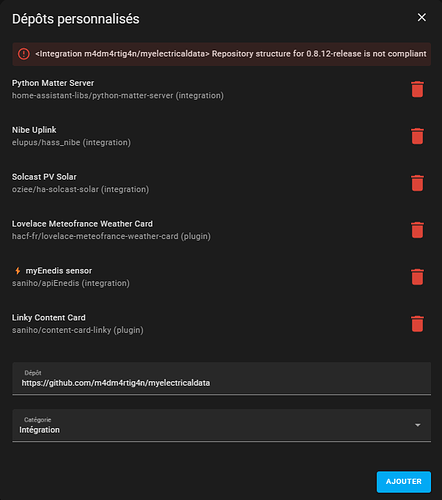Delete the Linky Content Card repository

417,324
